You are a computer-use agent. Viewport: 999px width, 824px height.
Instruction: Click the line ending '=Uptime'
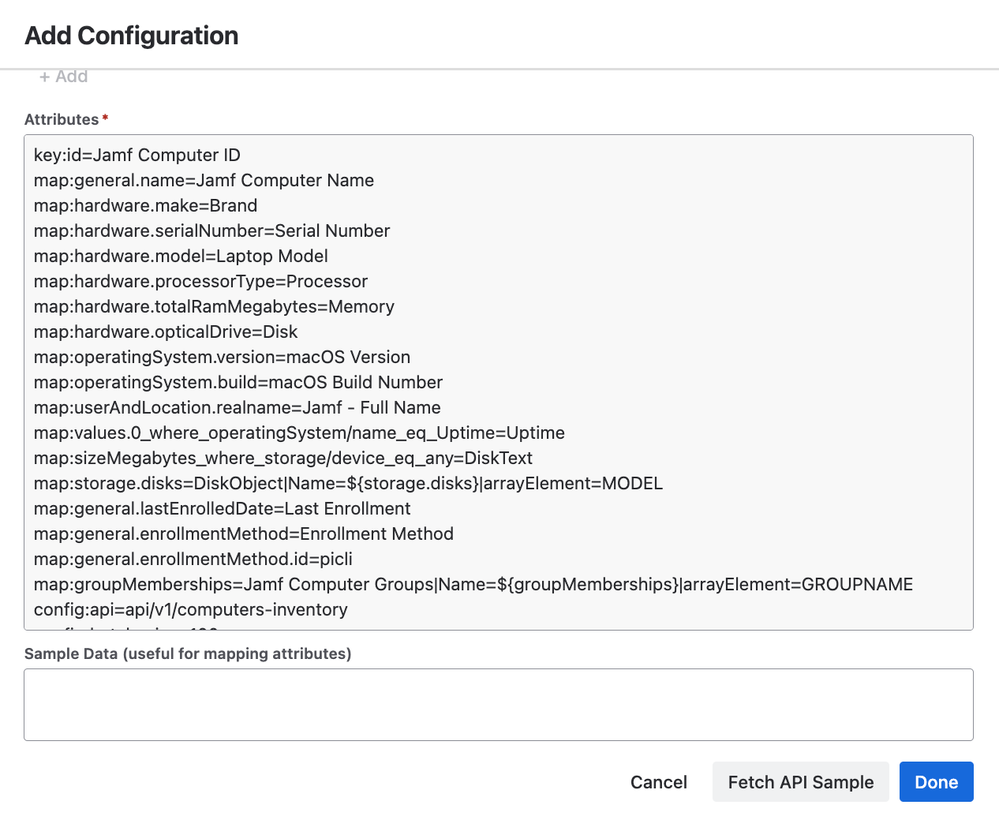pos(299,433)
